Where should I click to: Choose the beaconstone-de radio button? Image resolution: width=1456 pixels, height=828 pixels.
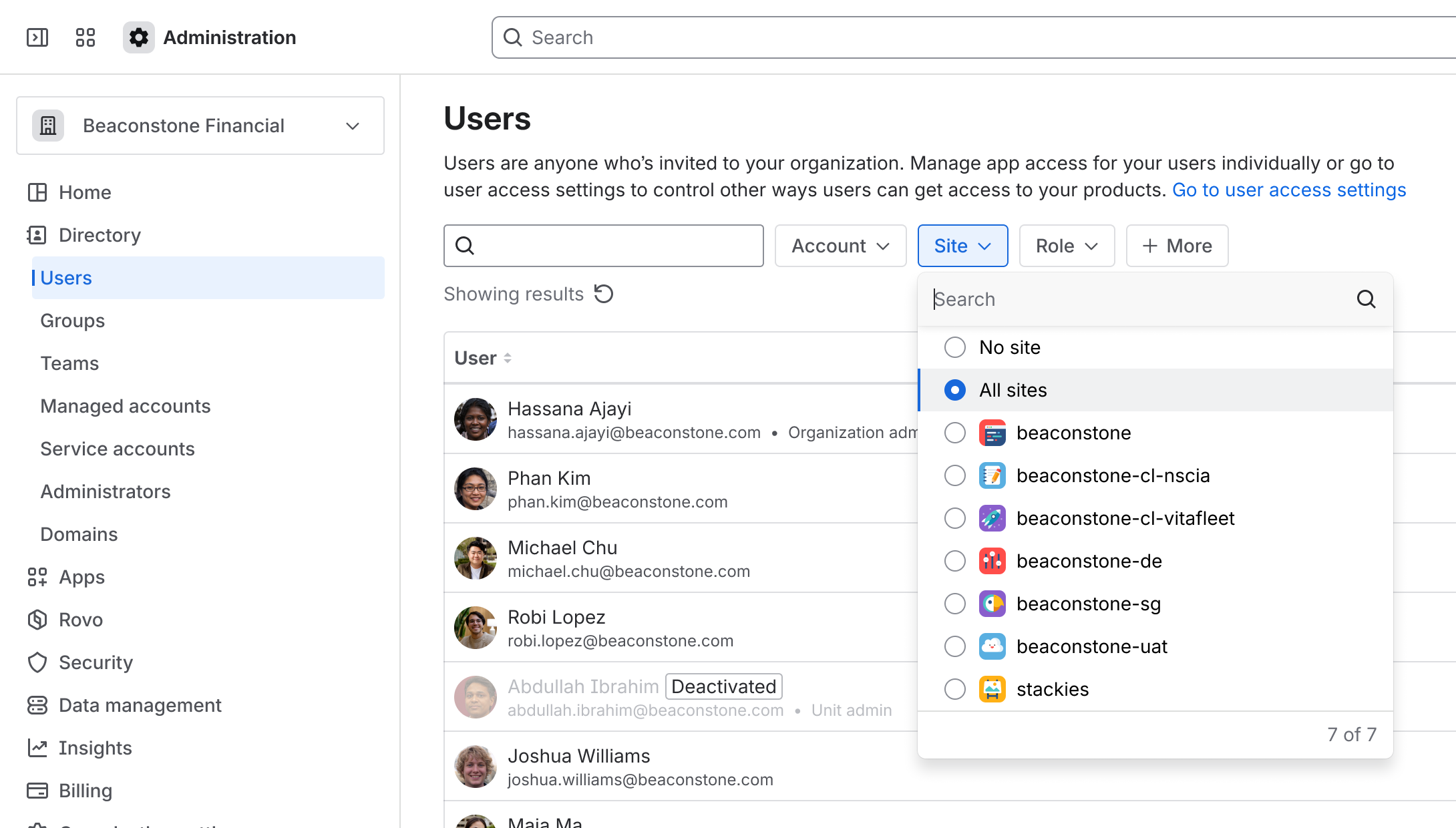(955, 561)
